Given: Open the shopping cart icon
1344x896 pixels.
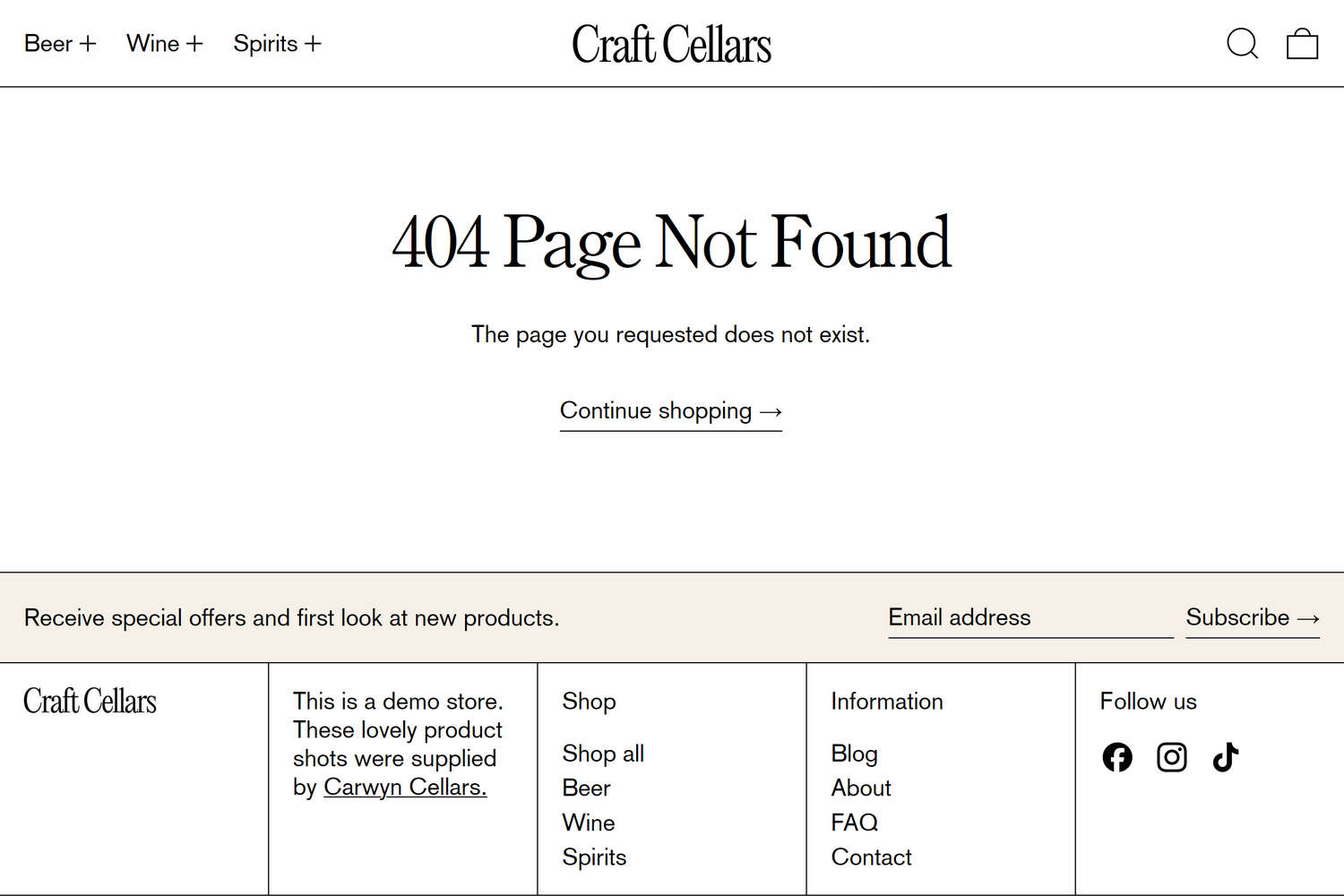Looking at the screenshot, I should 1302,43.
